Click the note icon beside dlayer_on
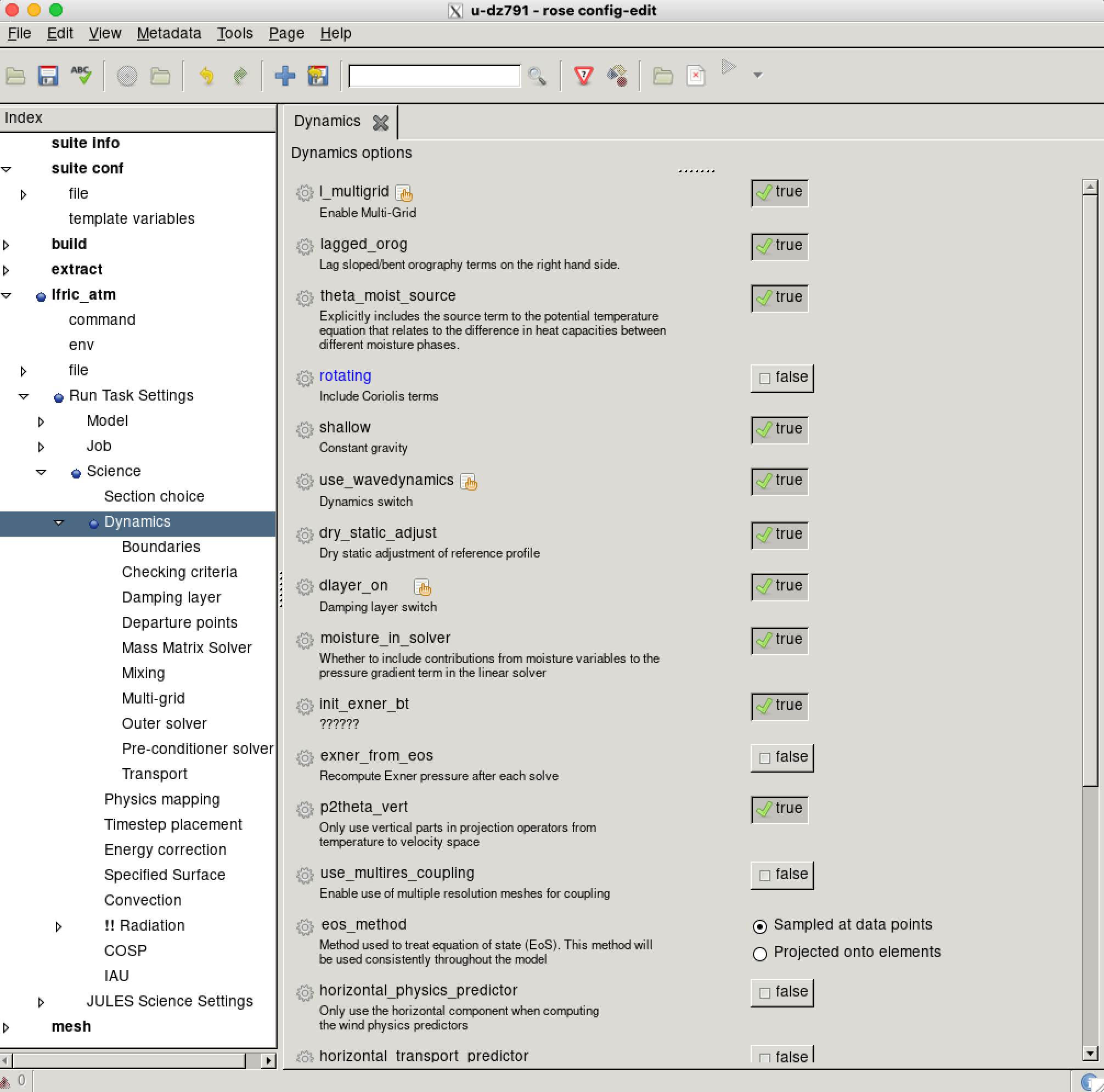1104x1092 pixels. 423,587
